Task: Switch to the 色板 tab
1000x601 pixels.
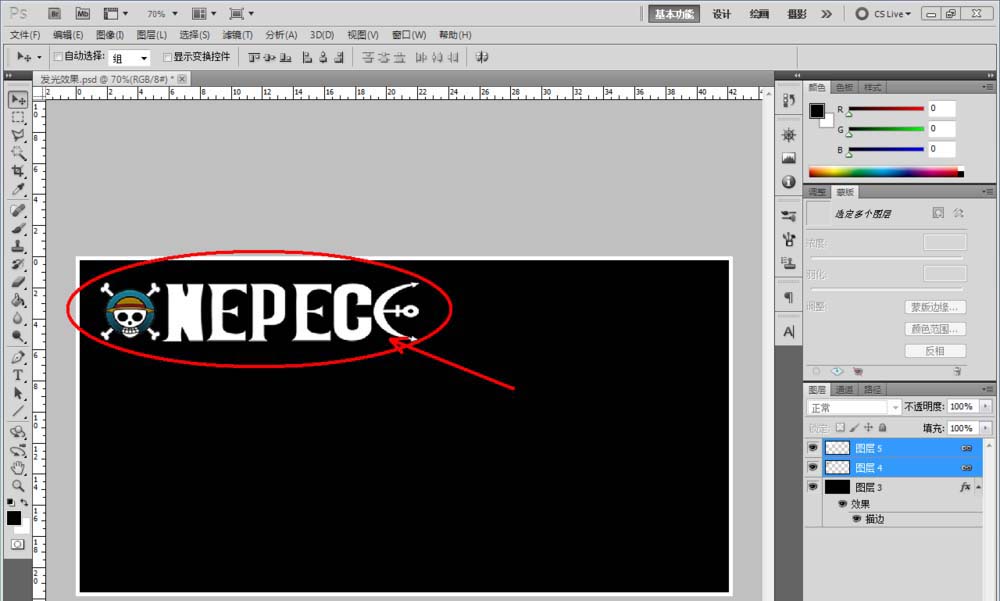Action: click(x=844, y=87)
